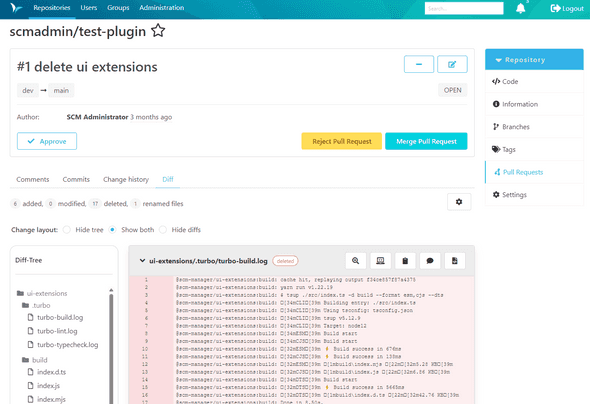The width and height of the screenshot is (590, 404).
Task: Click the SCM Administrator author name
Action: 97,117
